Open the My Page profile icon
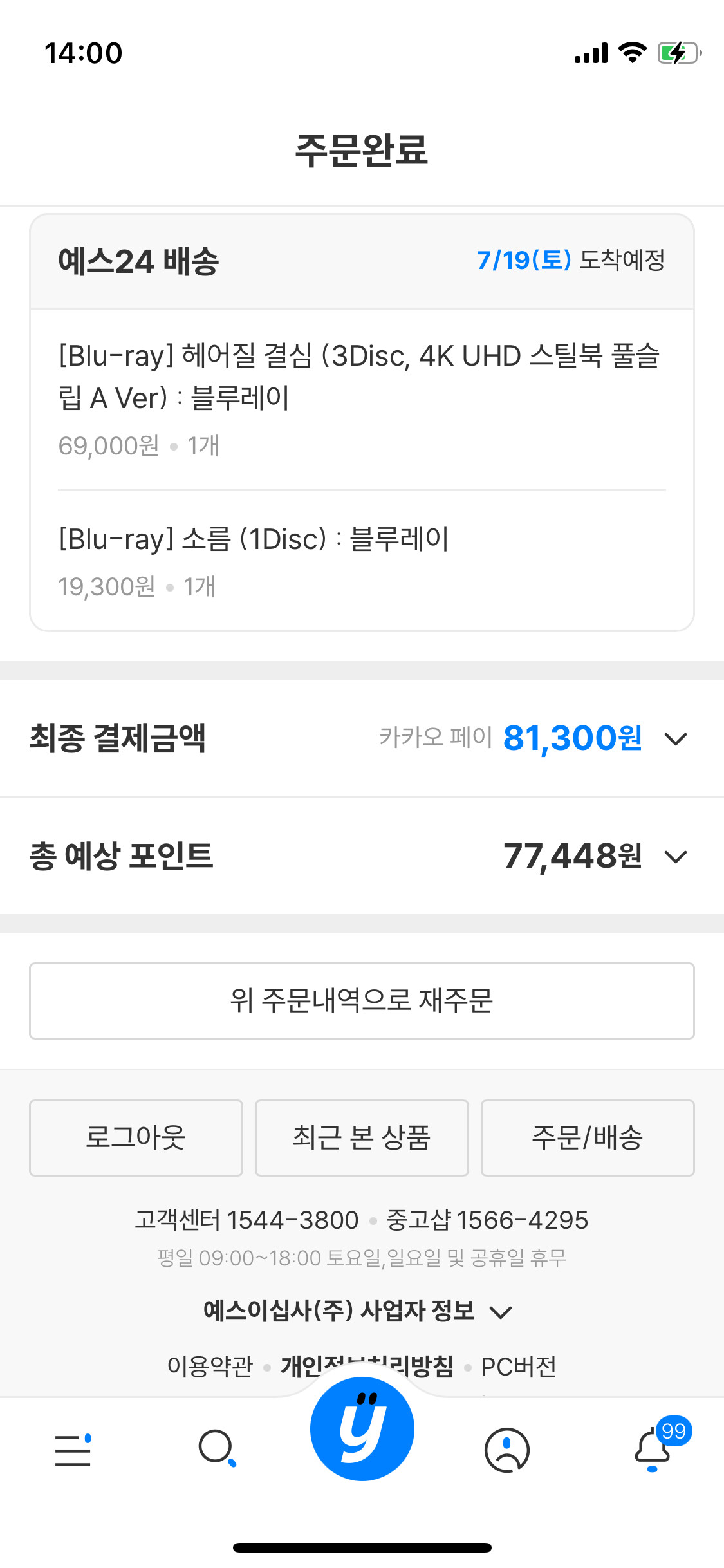This screenshot has height=1568, width=724. tap(506, 1450)
